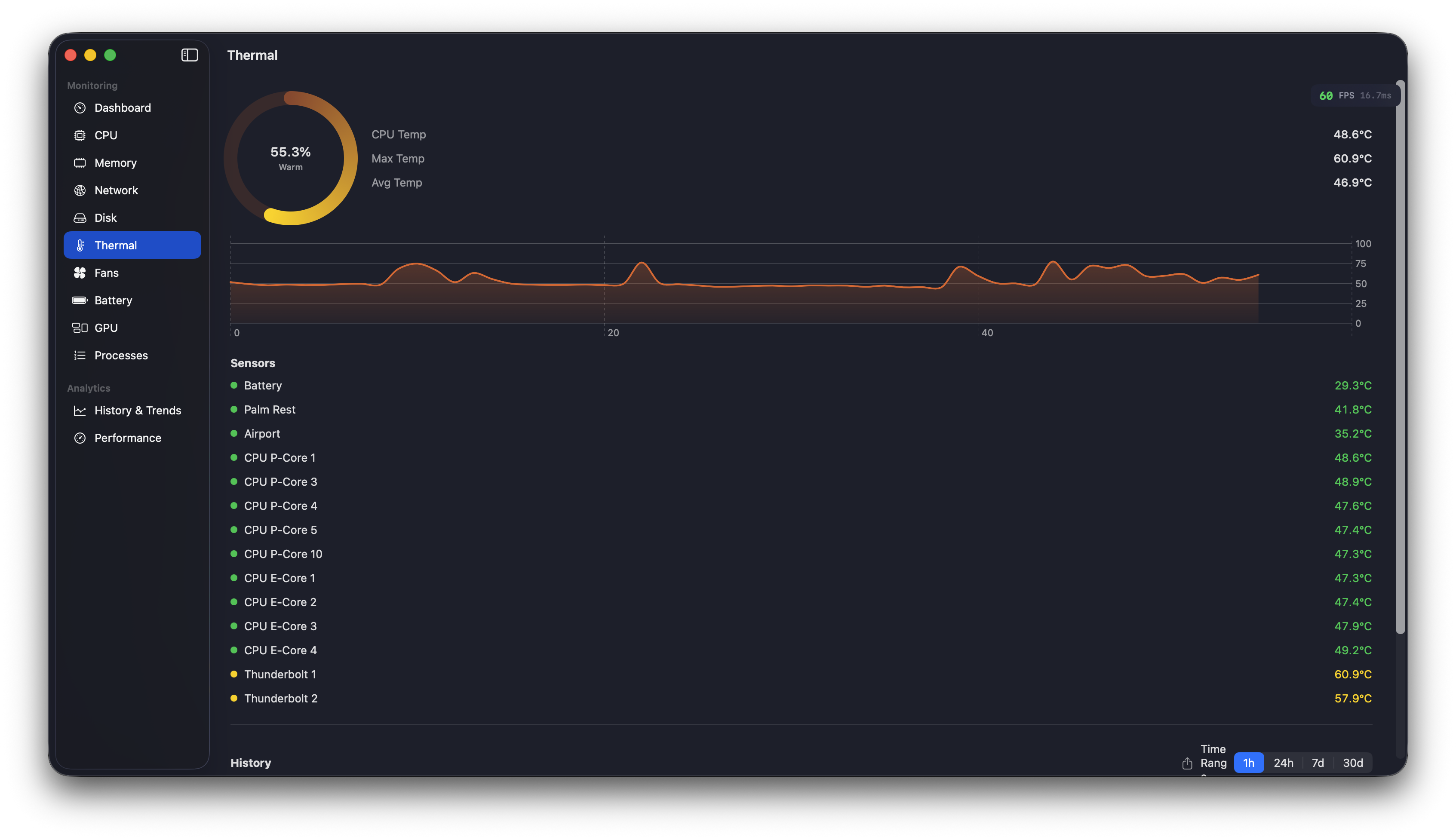Open the Fans icon in sidebar

[x=80, y=273]
